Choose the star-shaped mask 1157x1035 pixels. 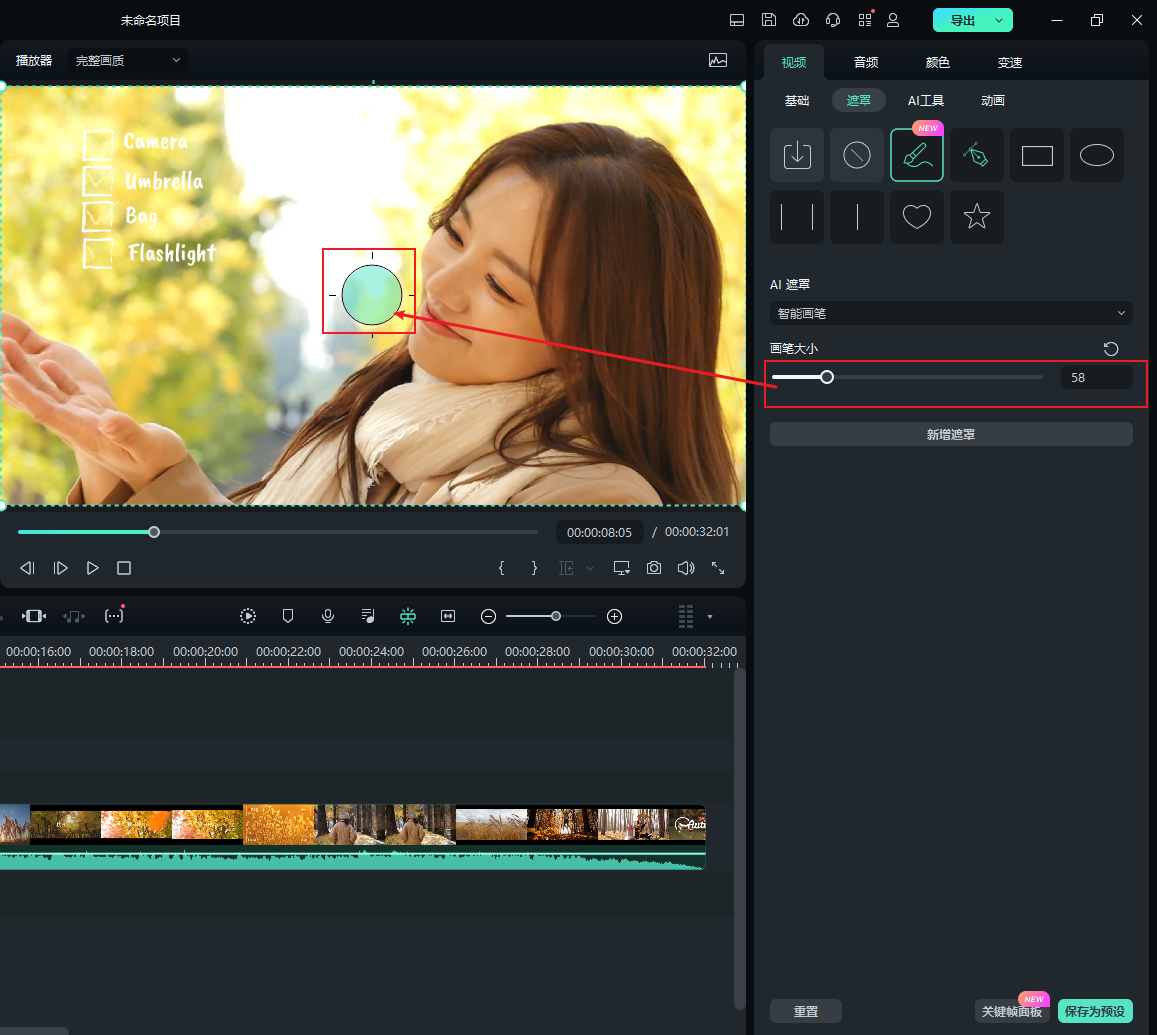pyautogui.click(x=976, y=217)
